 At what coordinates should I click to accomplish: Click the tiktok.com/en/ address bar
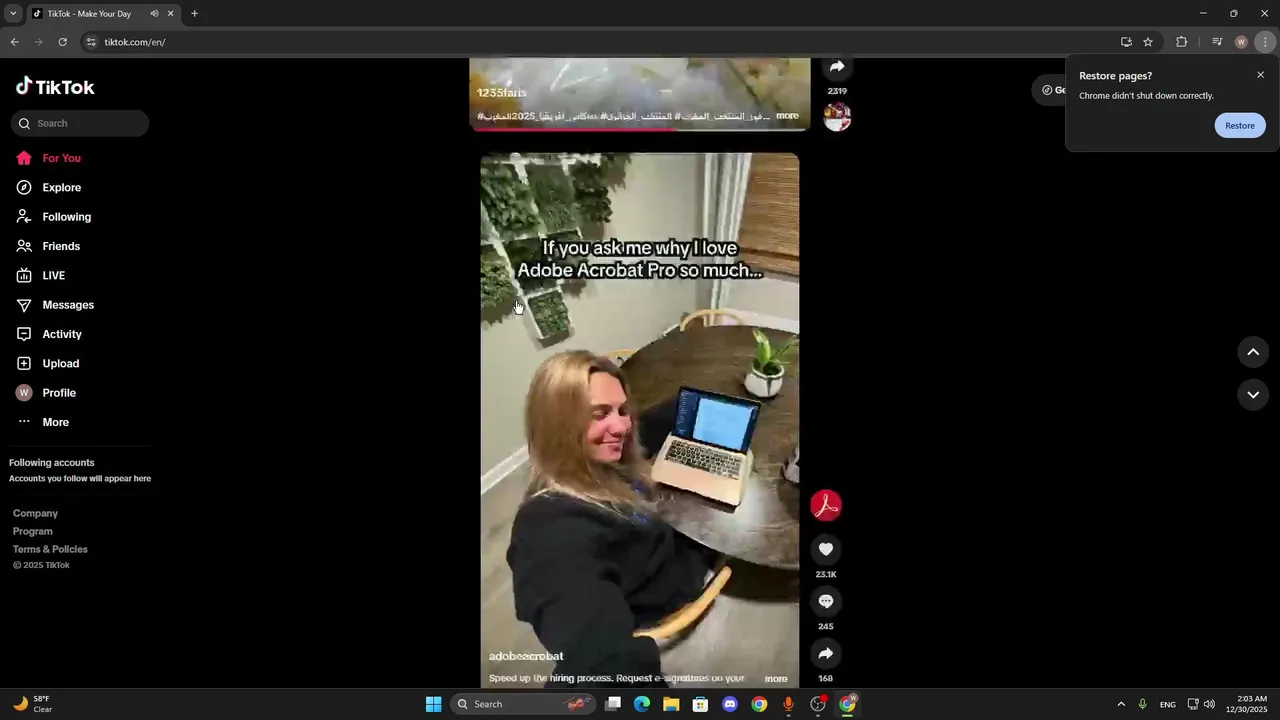pos(600,42)
